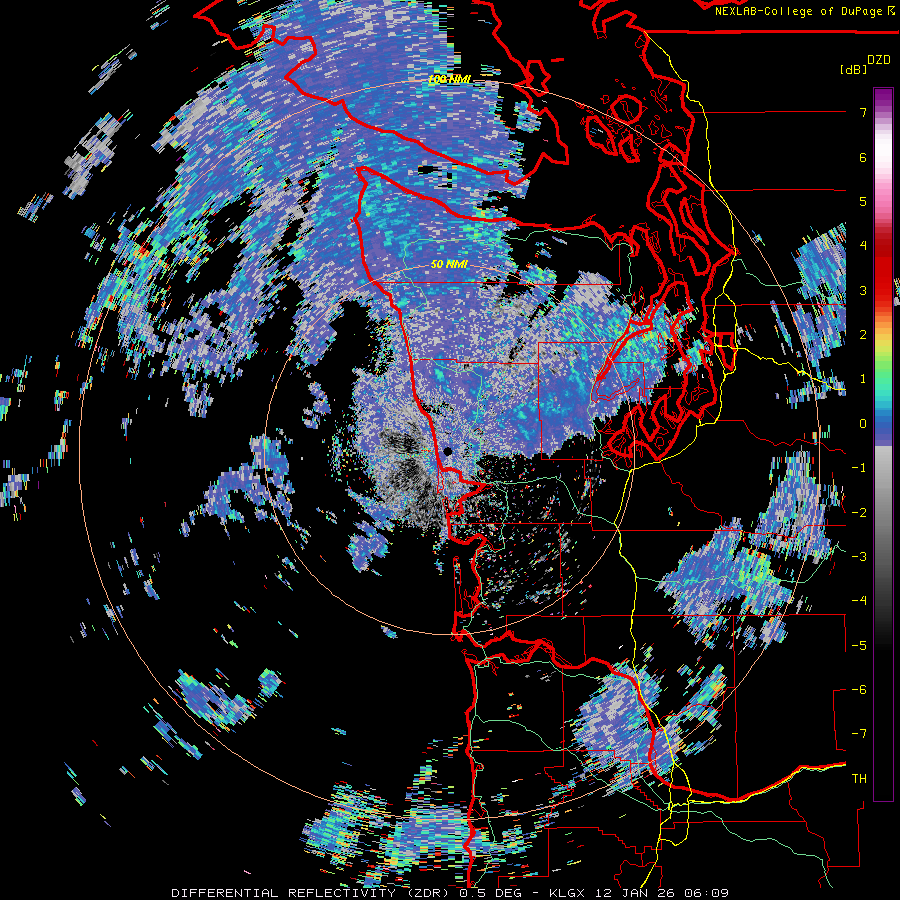900x900 pixels.
Task: Click the 5 tick label on scale
Action: click(x=863, y=201)
